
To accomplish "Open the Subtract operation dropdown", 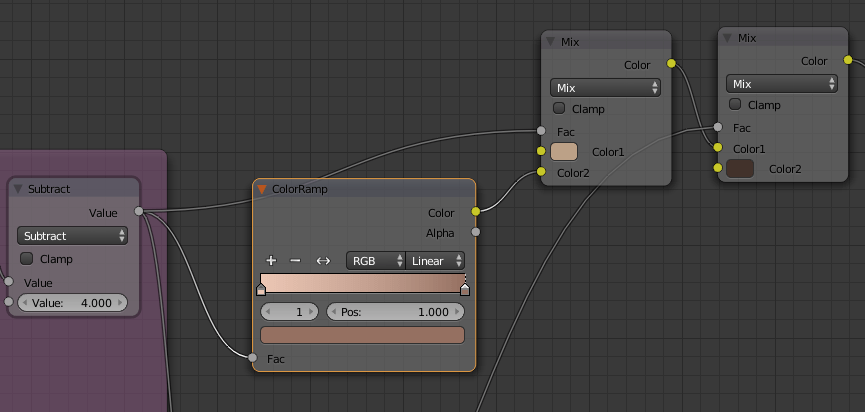I will [72, 236].
